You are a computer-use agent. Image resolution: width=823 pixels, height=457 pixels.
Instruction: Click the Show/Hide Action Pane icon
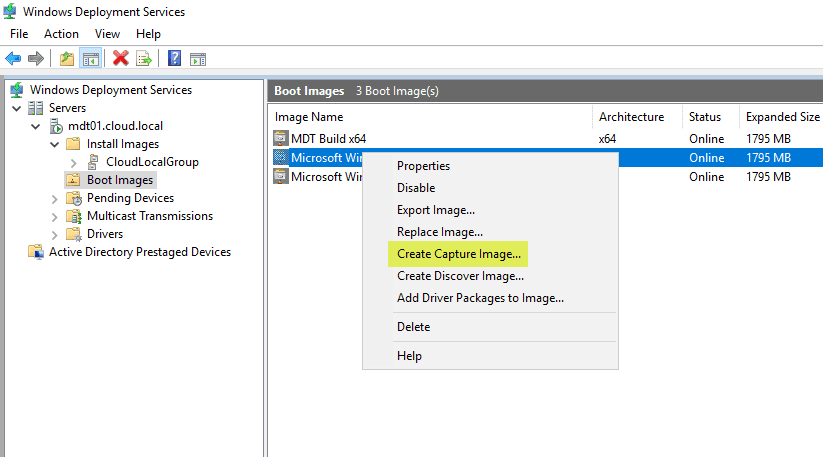click(198, 59)
